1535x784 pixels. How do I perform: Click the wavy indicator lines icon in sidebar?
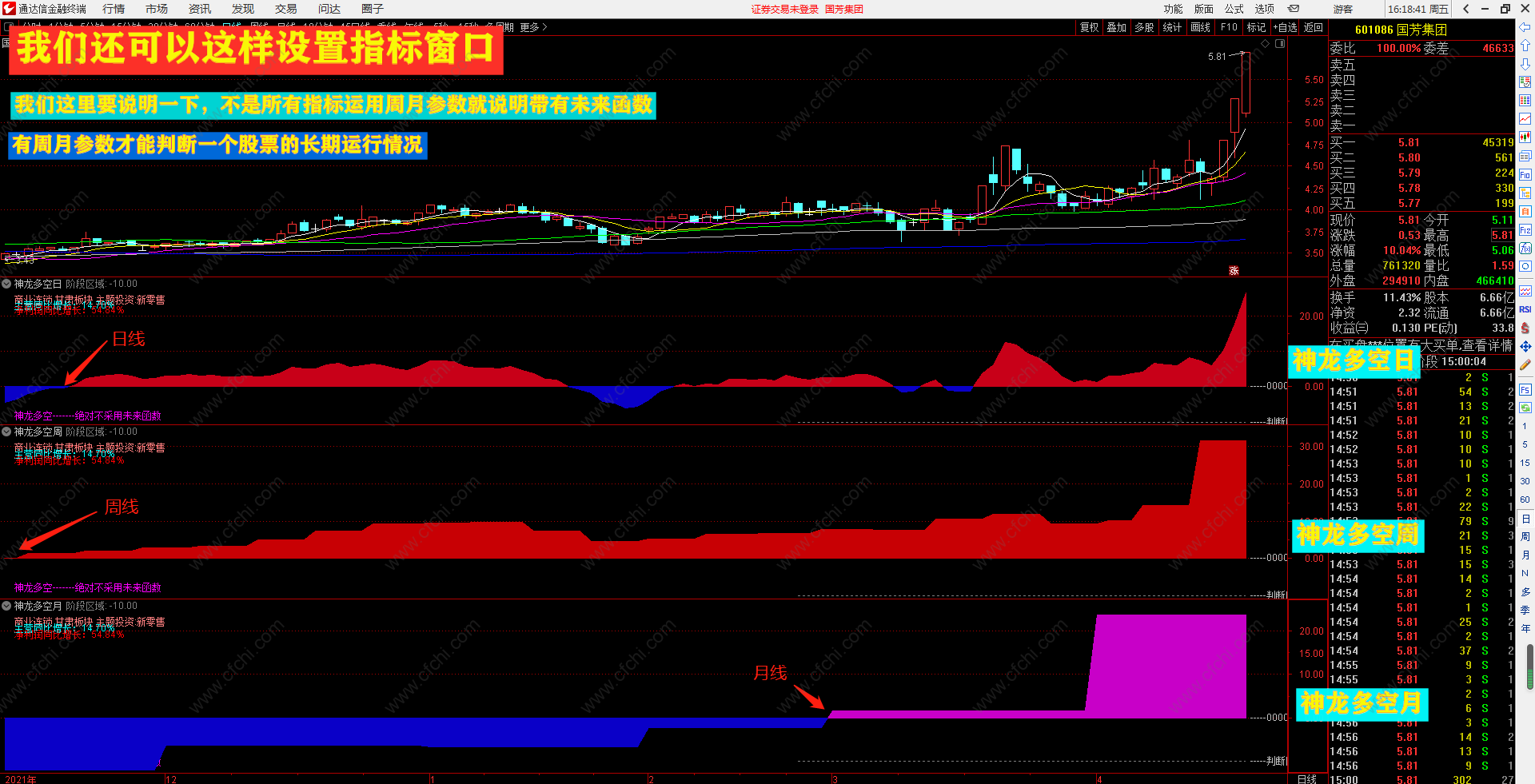[1525, 291]
